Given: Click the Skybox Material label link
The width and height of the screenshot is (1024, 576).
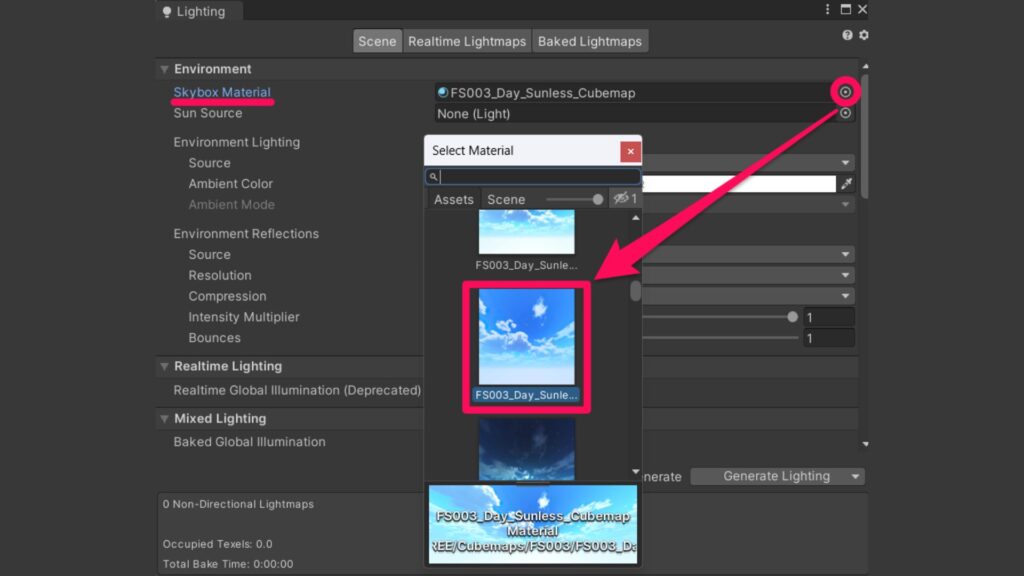Looking at the screenshot, I should tap(222, 91).
